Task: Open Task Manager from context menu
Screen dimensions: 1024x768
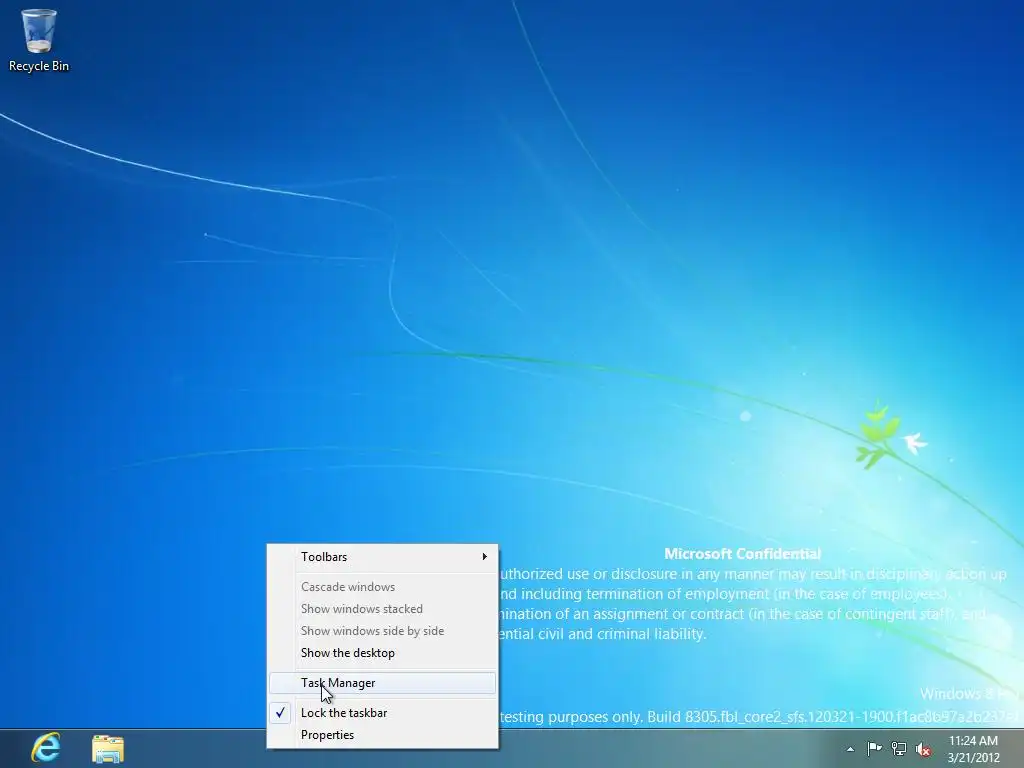Action: click(x=382, y=683)
